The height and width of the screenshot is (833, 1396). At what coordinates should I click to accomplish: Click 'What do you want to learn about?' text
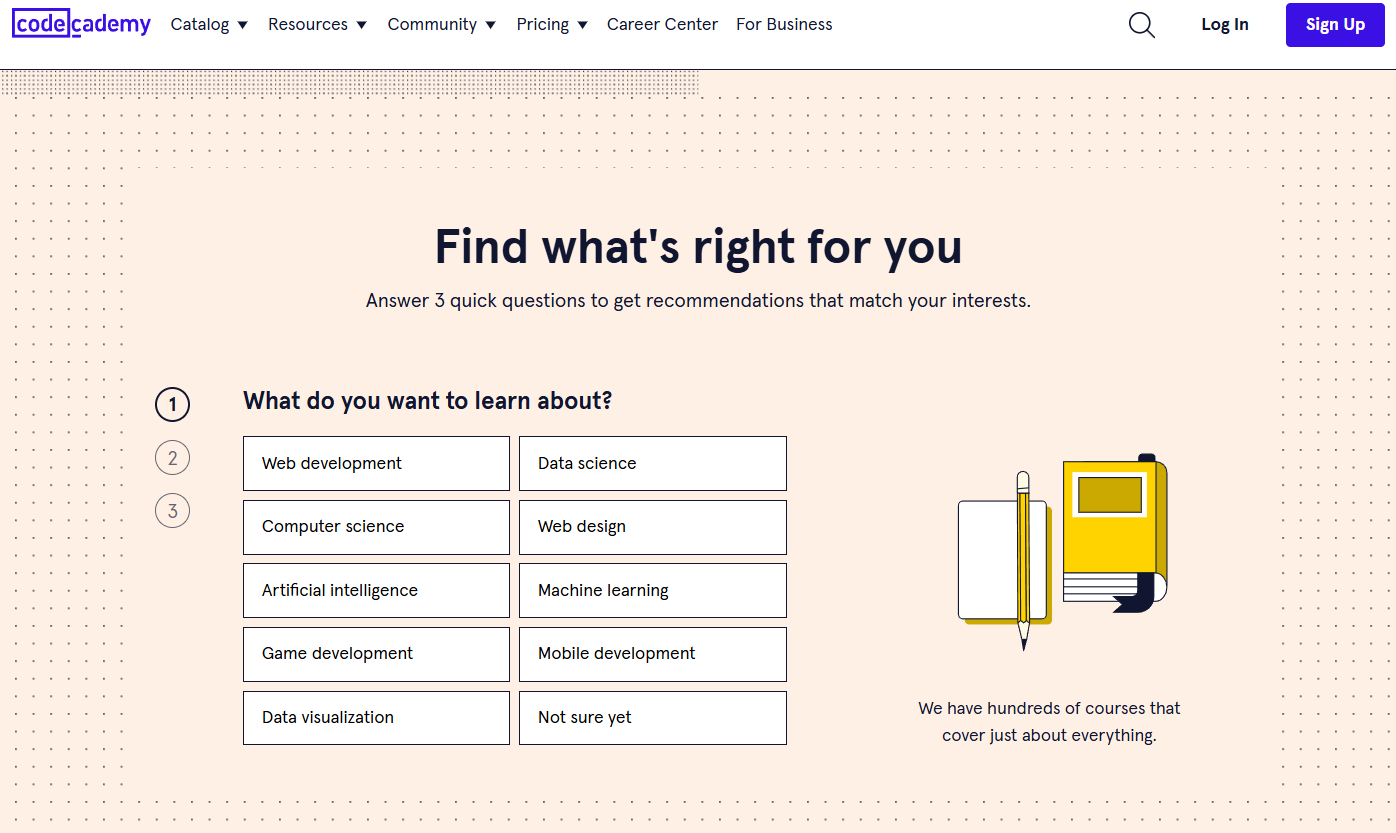427,401
